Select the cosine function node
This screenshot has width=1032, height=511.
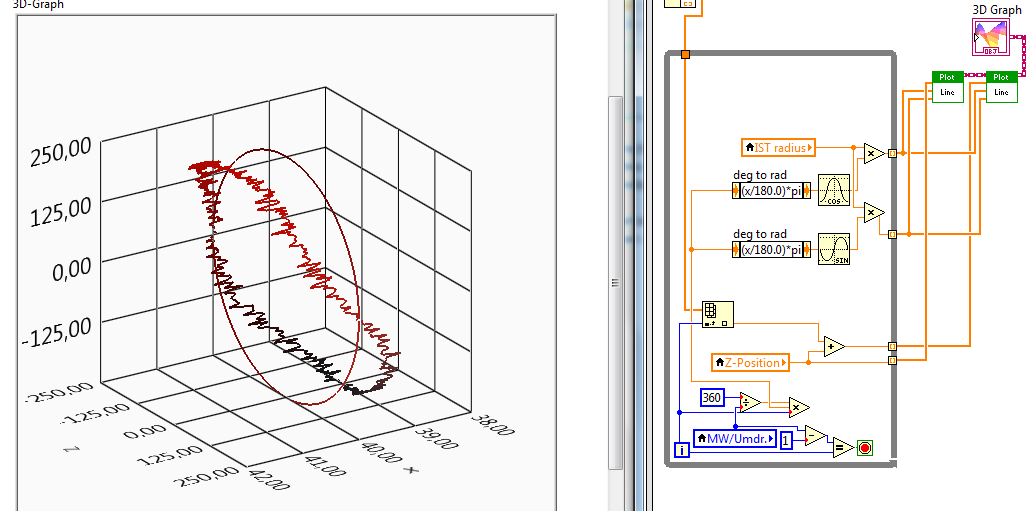click(x=834, y=191)
